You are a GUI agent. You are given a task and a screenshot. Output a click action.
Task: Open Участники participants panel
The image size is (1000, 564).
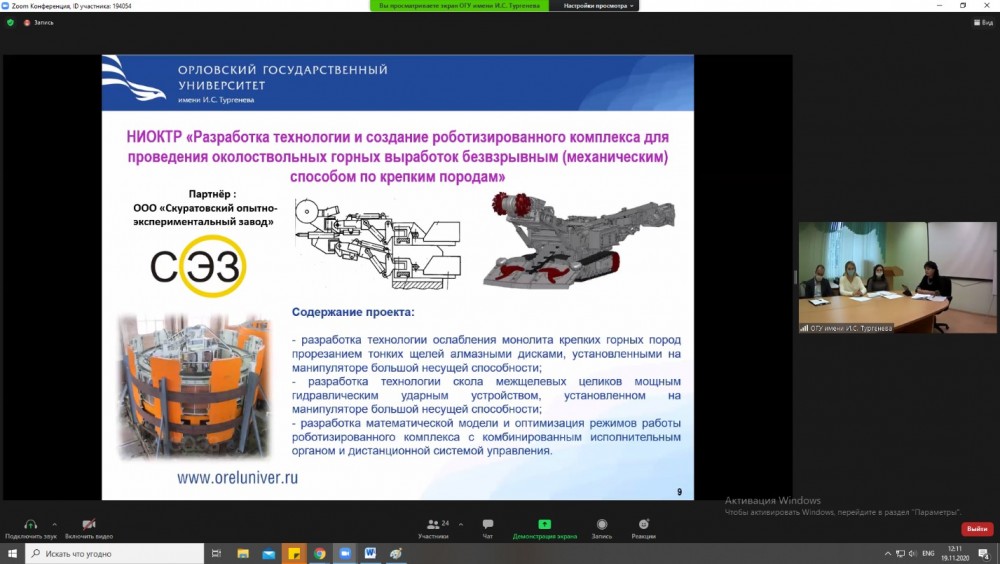pyautogui.click(x=433, y=525)
